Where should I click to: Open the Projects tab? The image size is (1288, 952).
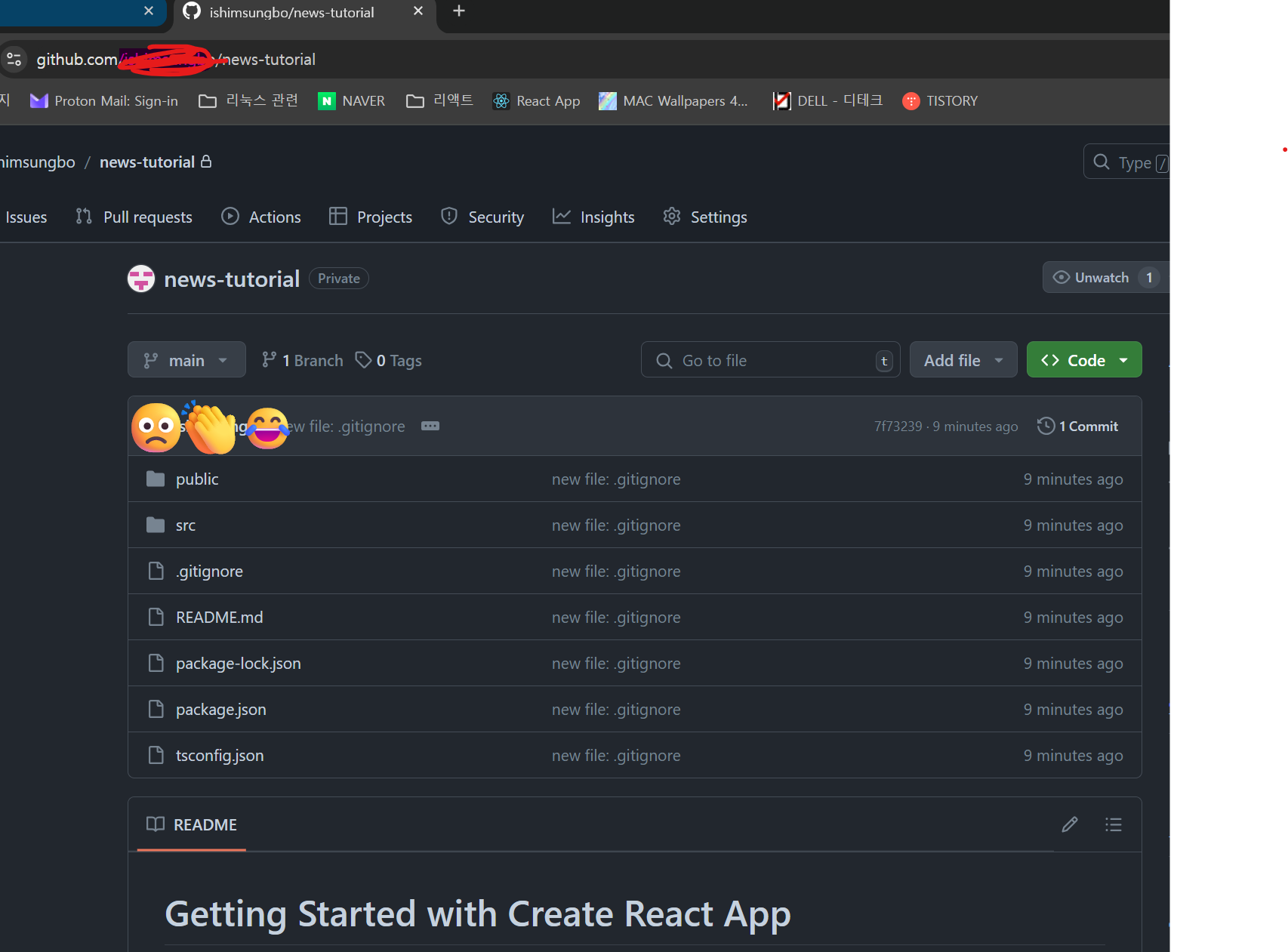click(x=371, y=217)
